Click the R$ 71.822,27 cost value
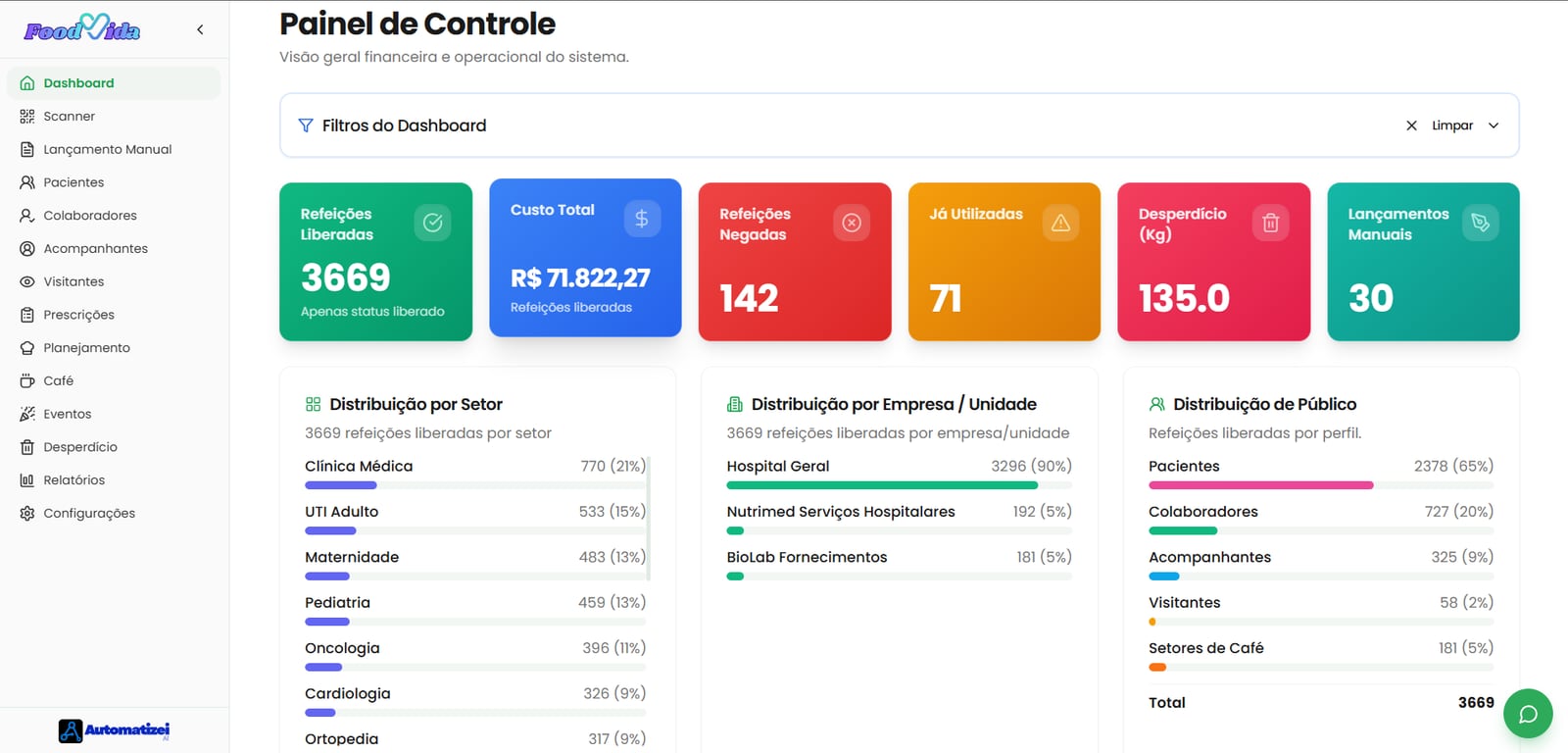 580,278
